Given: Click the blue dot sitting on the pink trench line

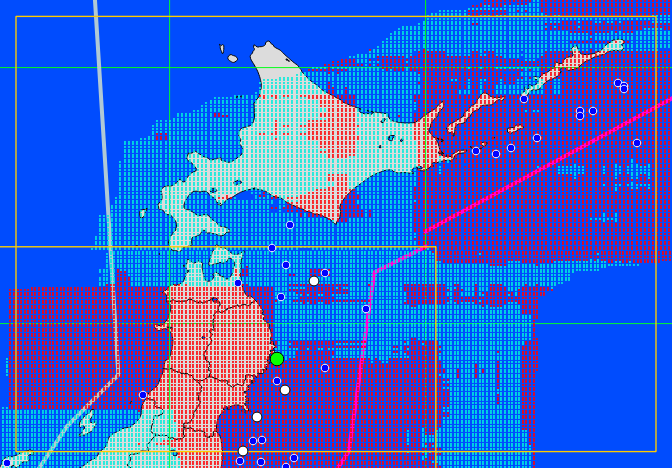Looking at the screenshot, I should click(366, 309).
